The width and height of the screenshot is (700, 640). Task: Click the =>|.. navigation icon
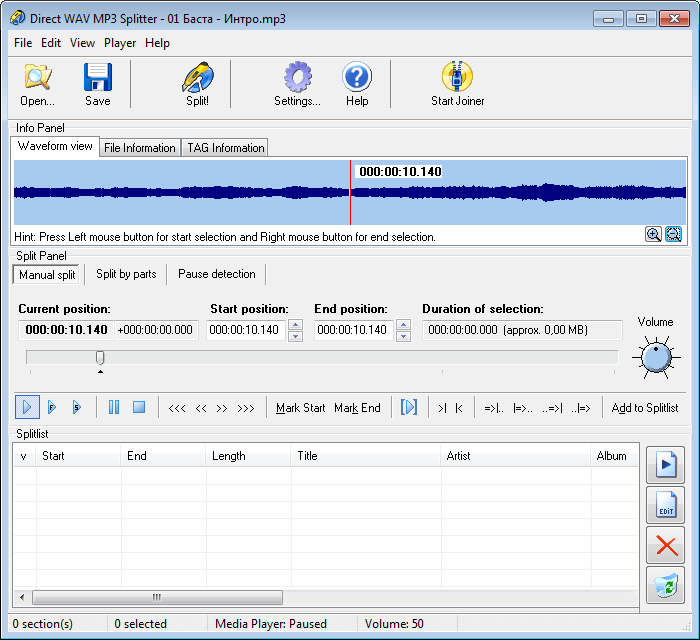pos(494,408)
